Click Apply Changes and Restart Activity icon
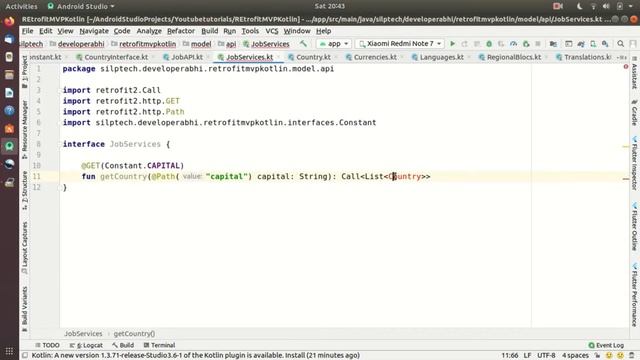Viewport: 640px width, 360px height. 464,44
